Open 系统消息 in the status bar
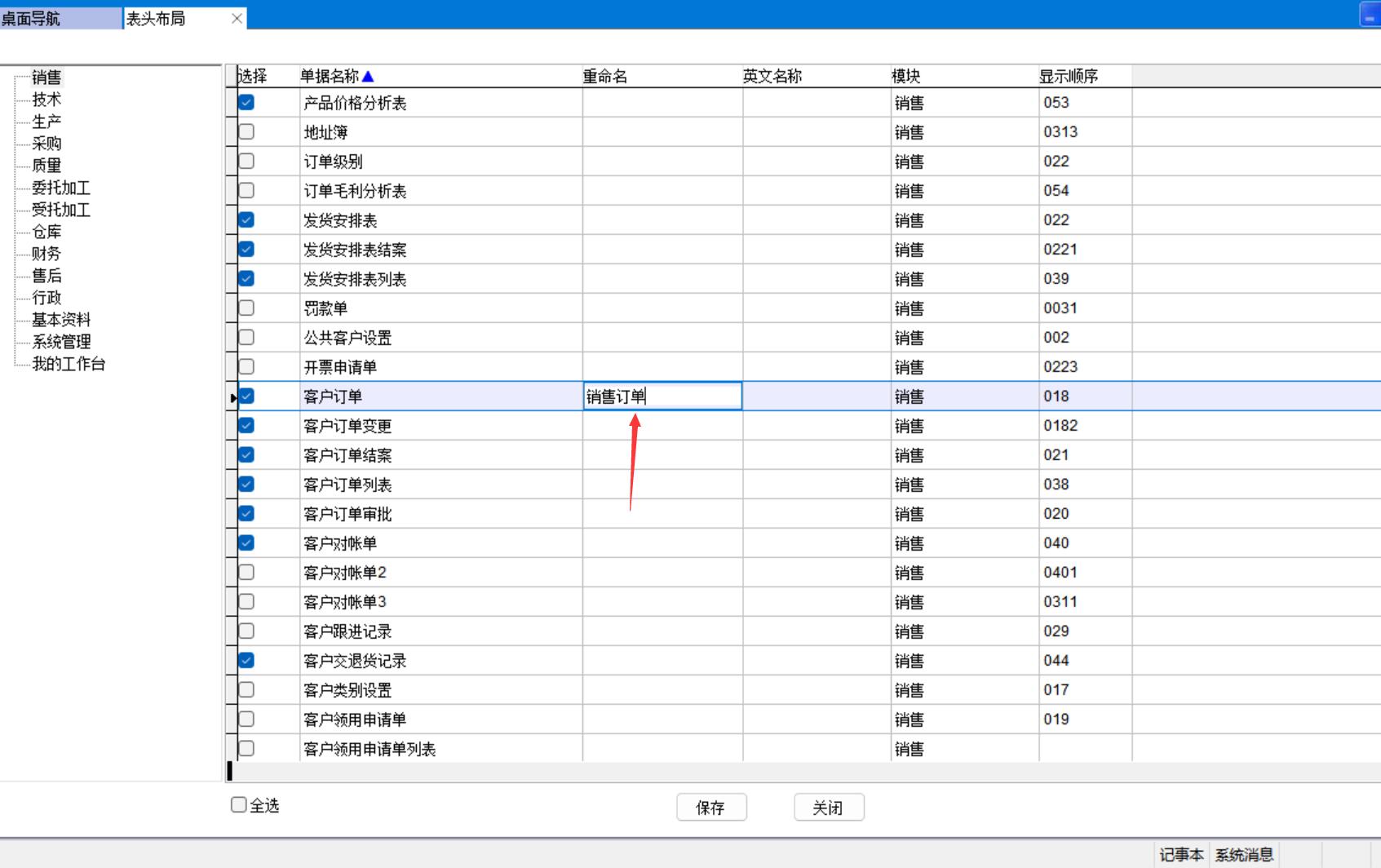This screenshot has width=1381, height=868. point(1244,854)
